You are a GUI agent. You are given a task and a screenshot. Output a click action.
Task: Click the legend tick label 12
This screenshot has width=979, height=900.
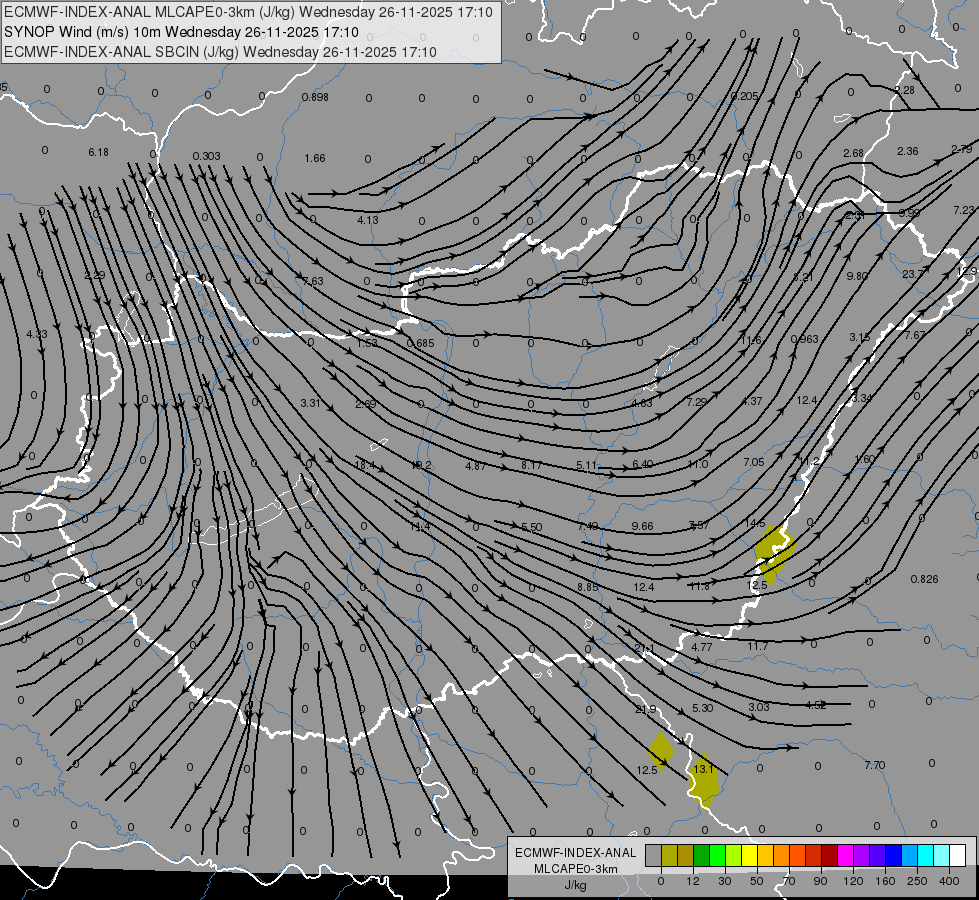[692, 881]
